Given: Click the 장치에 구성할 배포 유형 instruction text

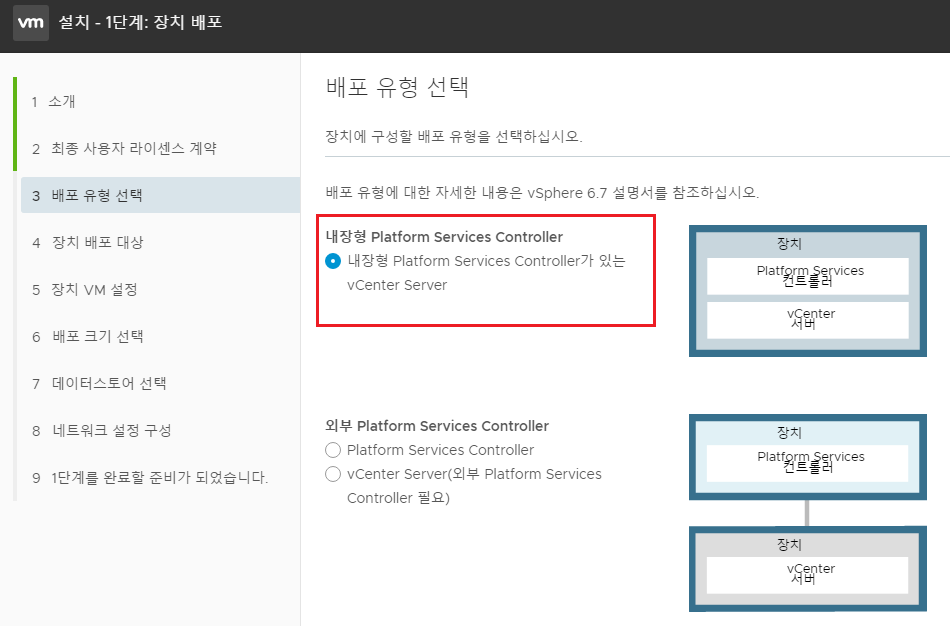Looking at the screenshot, I should (454, 136).
